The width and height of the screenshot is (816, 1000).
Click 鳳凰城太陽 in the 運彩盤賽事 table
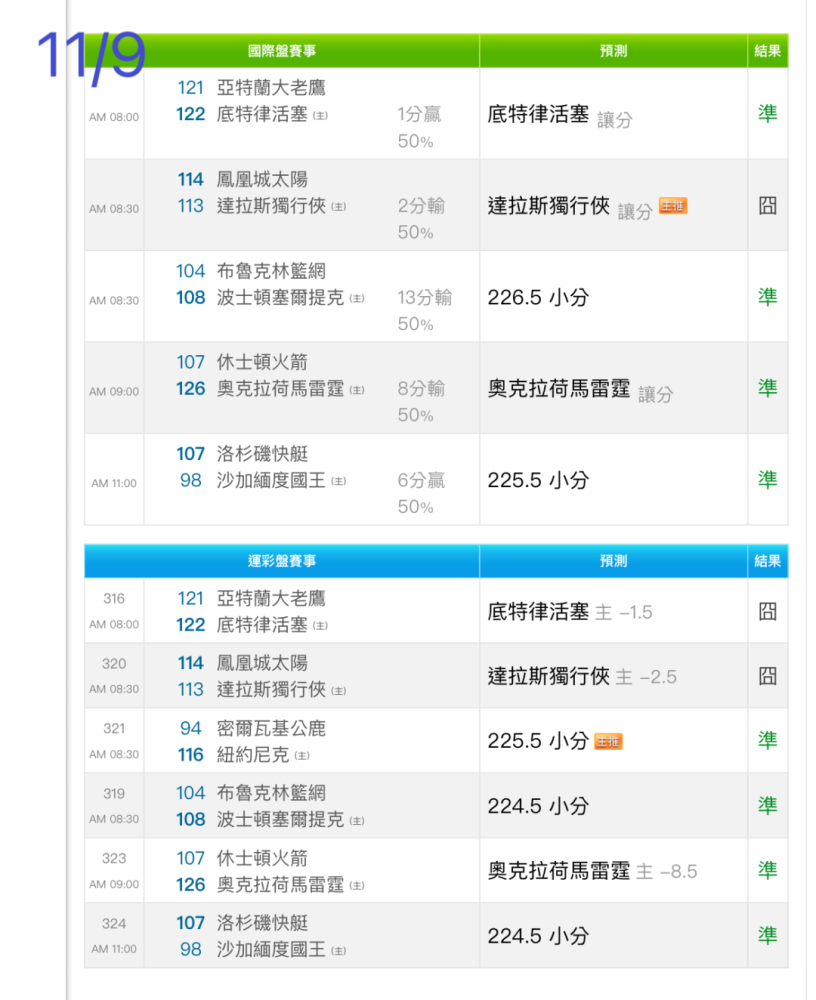[262, 663]
